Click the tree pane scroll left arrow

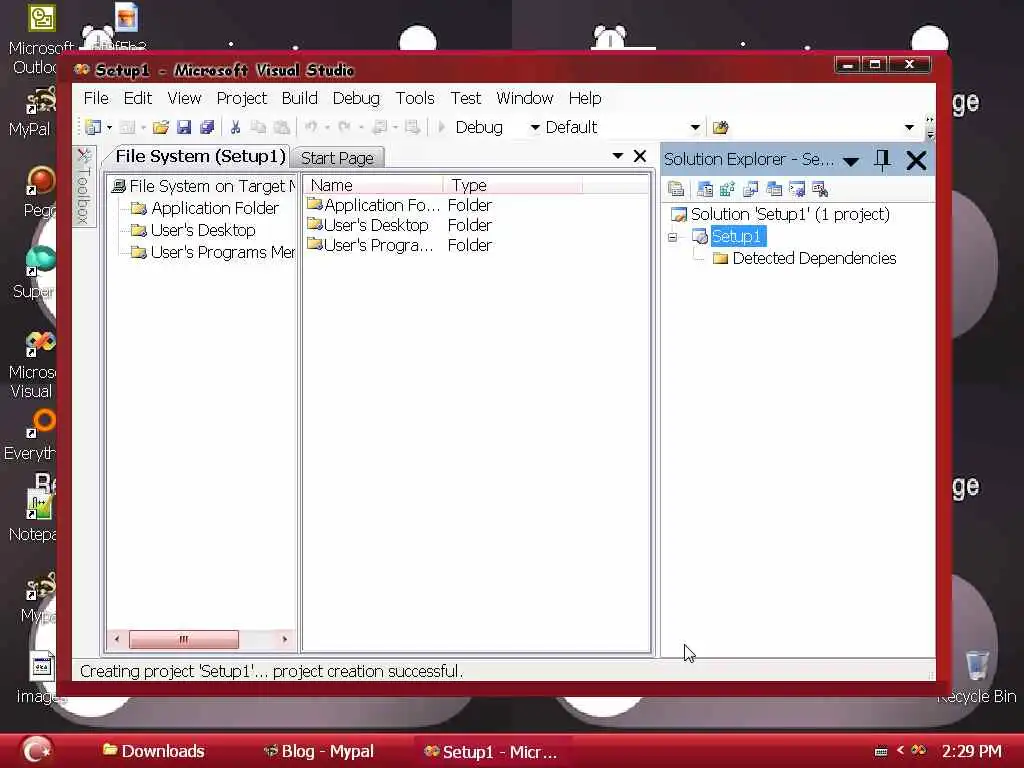[116, 639]
